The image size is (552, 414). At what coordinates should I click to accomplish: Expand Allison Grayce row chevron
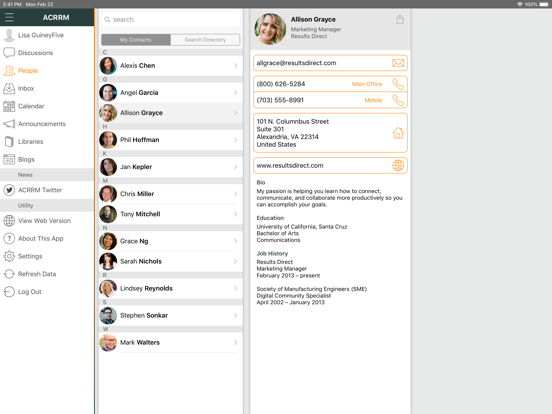(235, 113)
